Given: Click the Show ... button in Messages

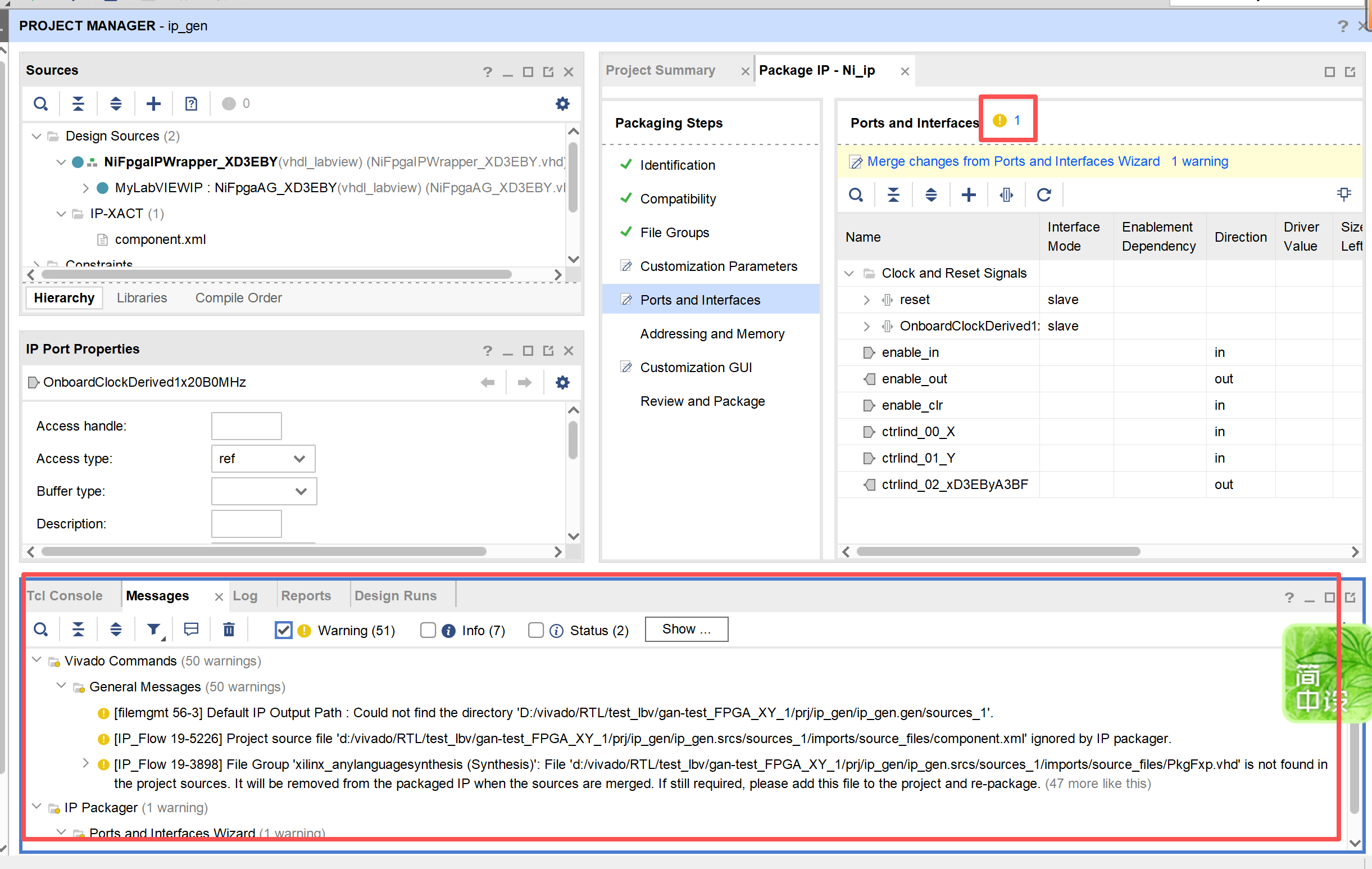Looking at the screenshot, I should click(x=686, y=629).
